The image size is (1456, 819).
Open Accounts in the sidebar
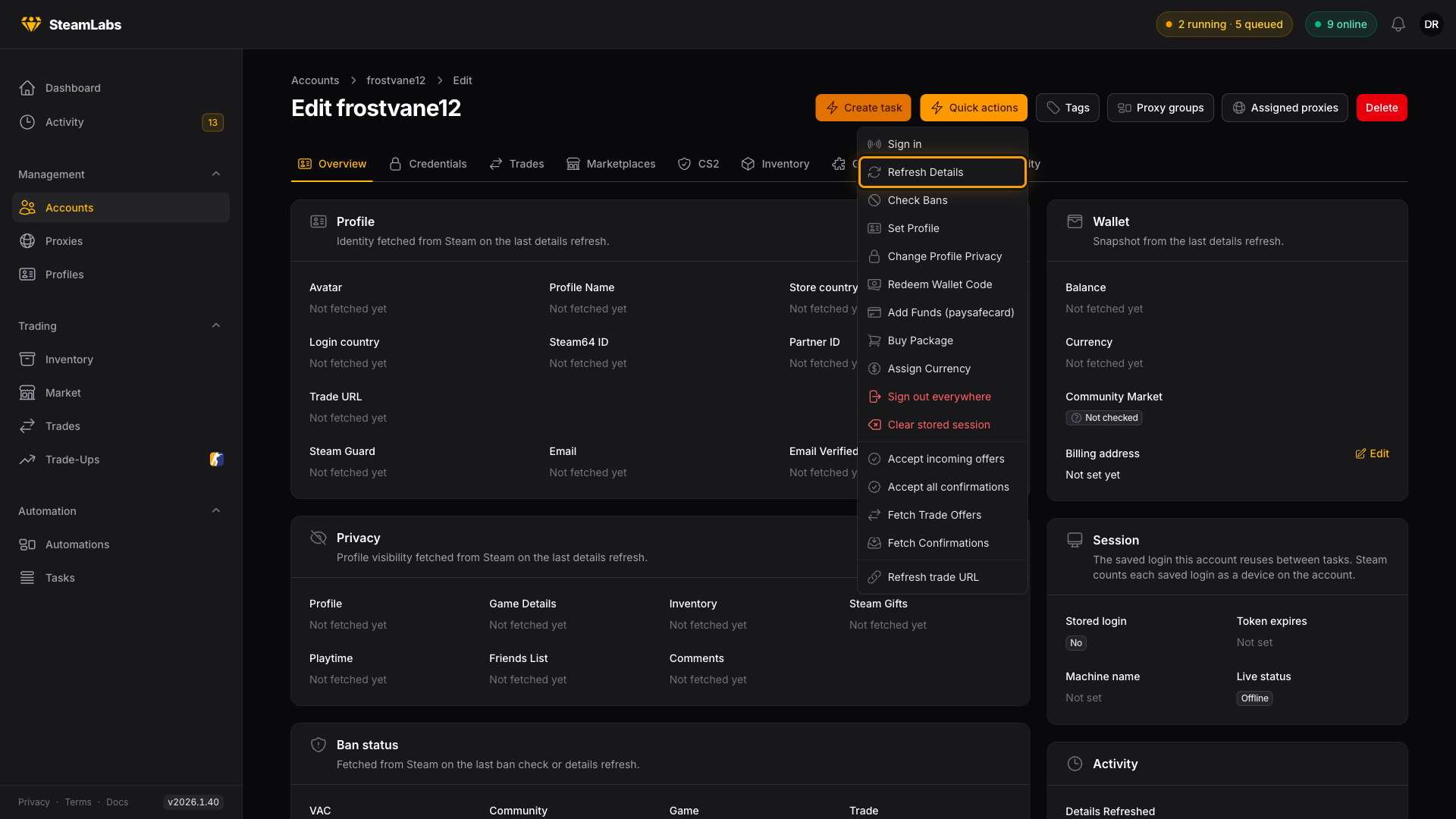[121, 207]
